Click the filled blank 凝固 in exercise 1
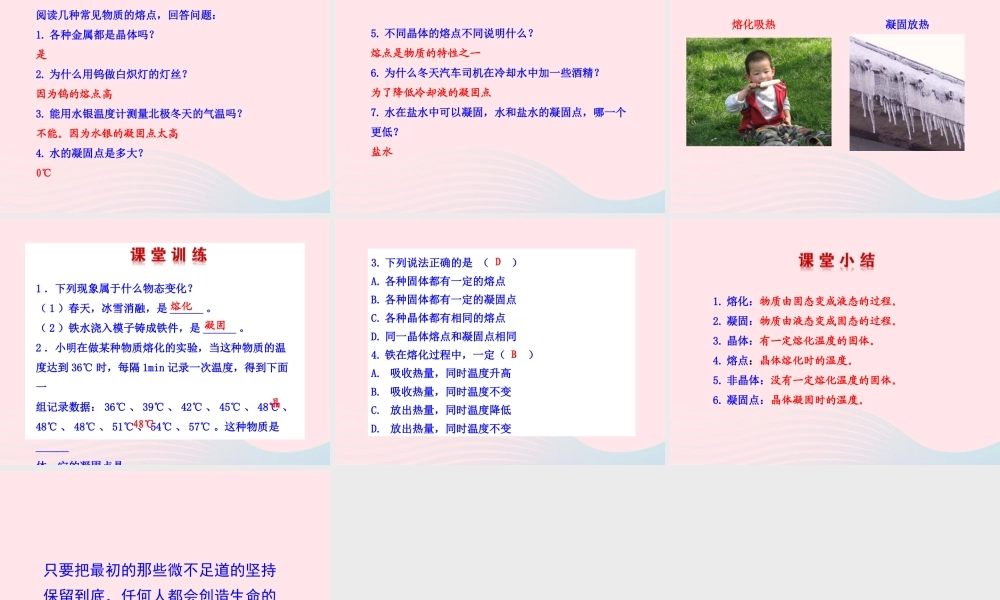The image size is (1000, 600). [216, 326]
